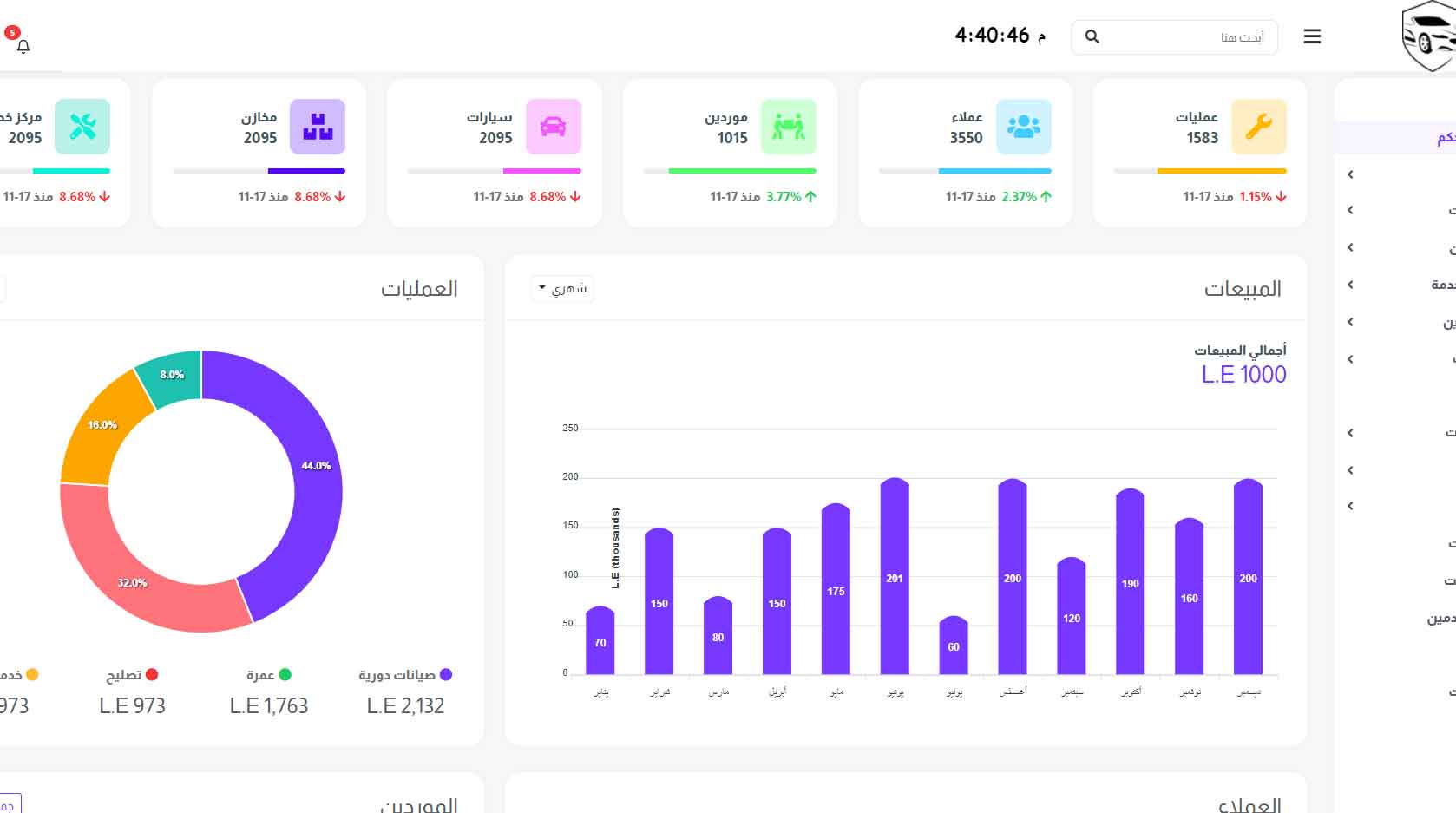The width and height of the screenshot is (1456, 813).
Task: Click the يناير bar labeled 70
Action: tap(600, 640)
